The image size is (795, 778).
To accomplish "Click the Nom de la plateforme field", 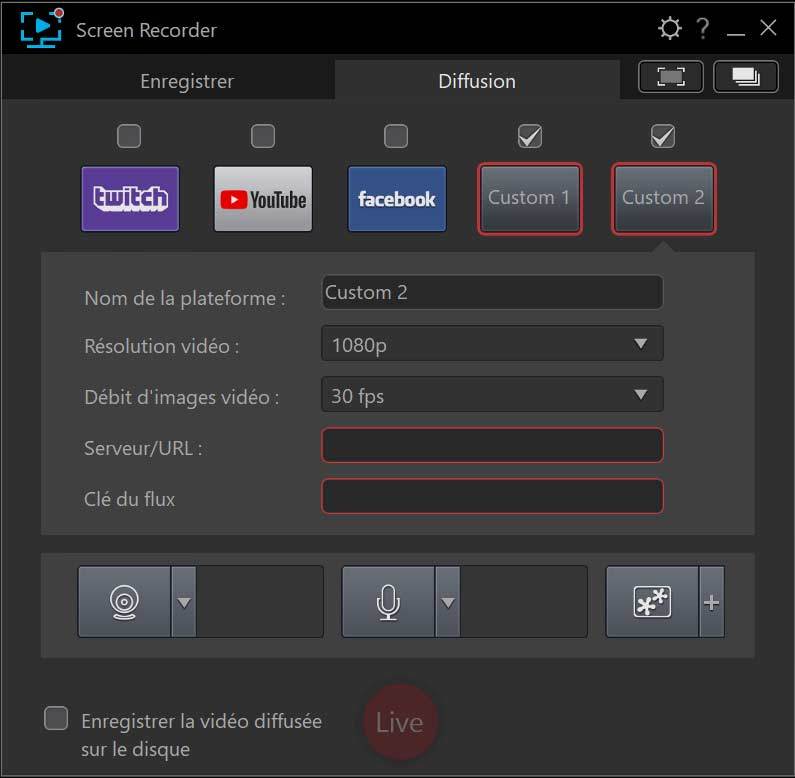I will (492, 292).
